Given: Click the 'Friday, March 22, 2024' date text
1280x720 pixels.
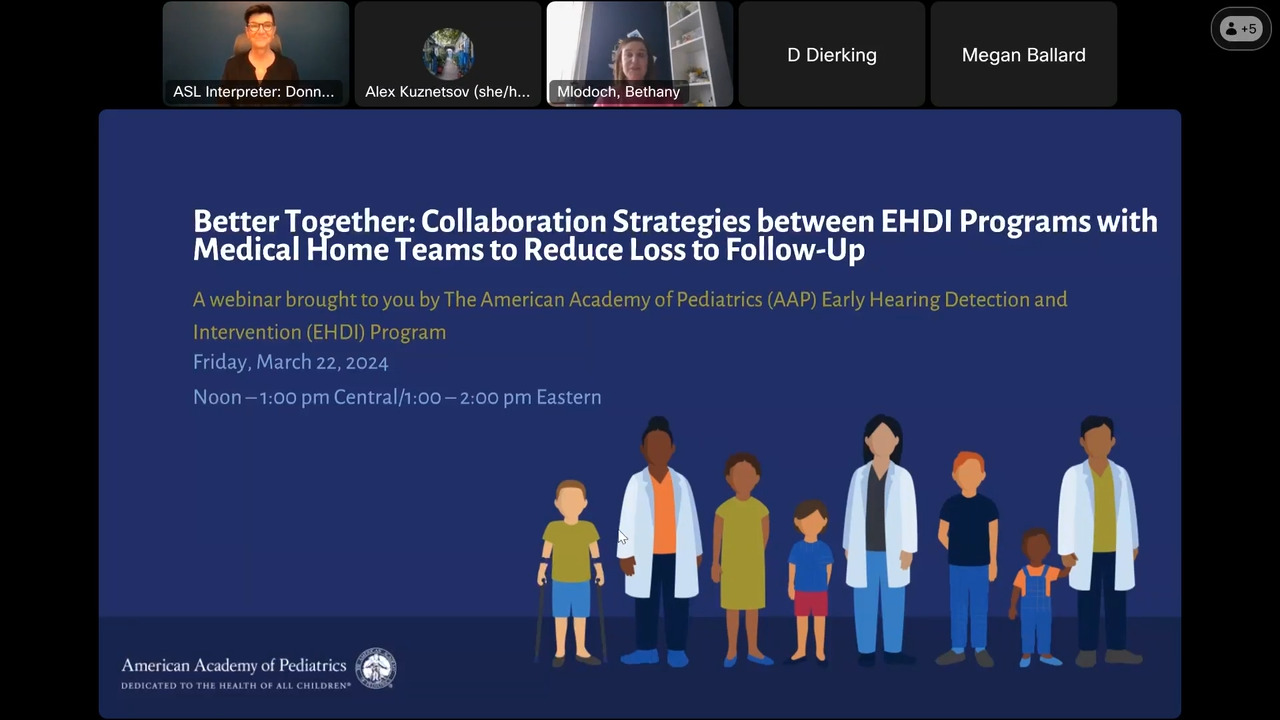Looking at the screenshot, I should [290, 362].
